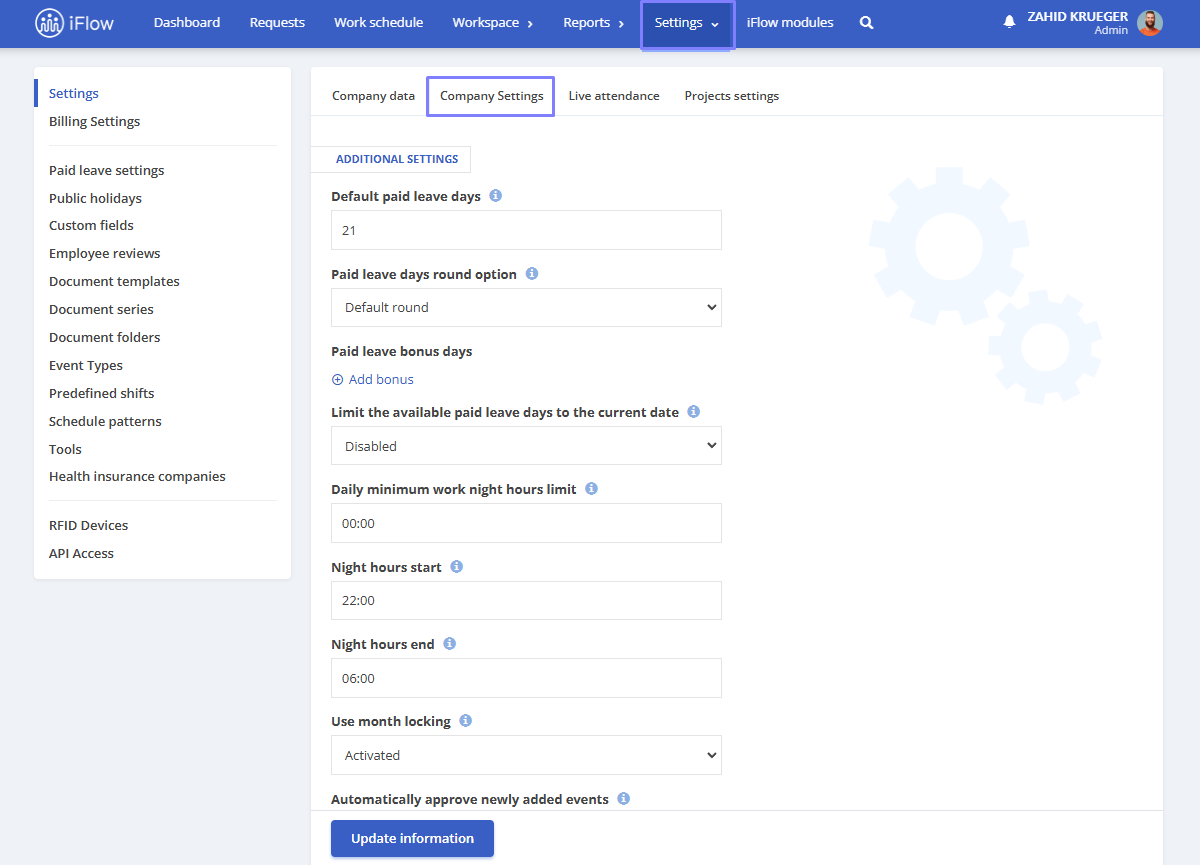This screenshot has width=1200, height=865.
Task: Expand the Reports menu
Action: tap(594, 22)
